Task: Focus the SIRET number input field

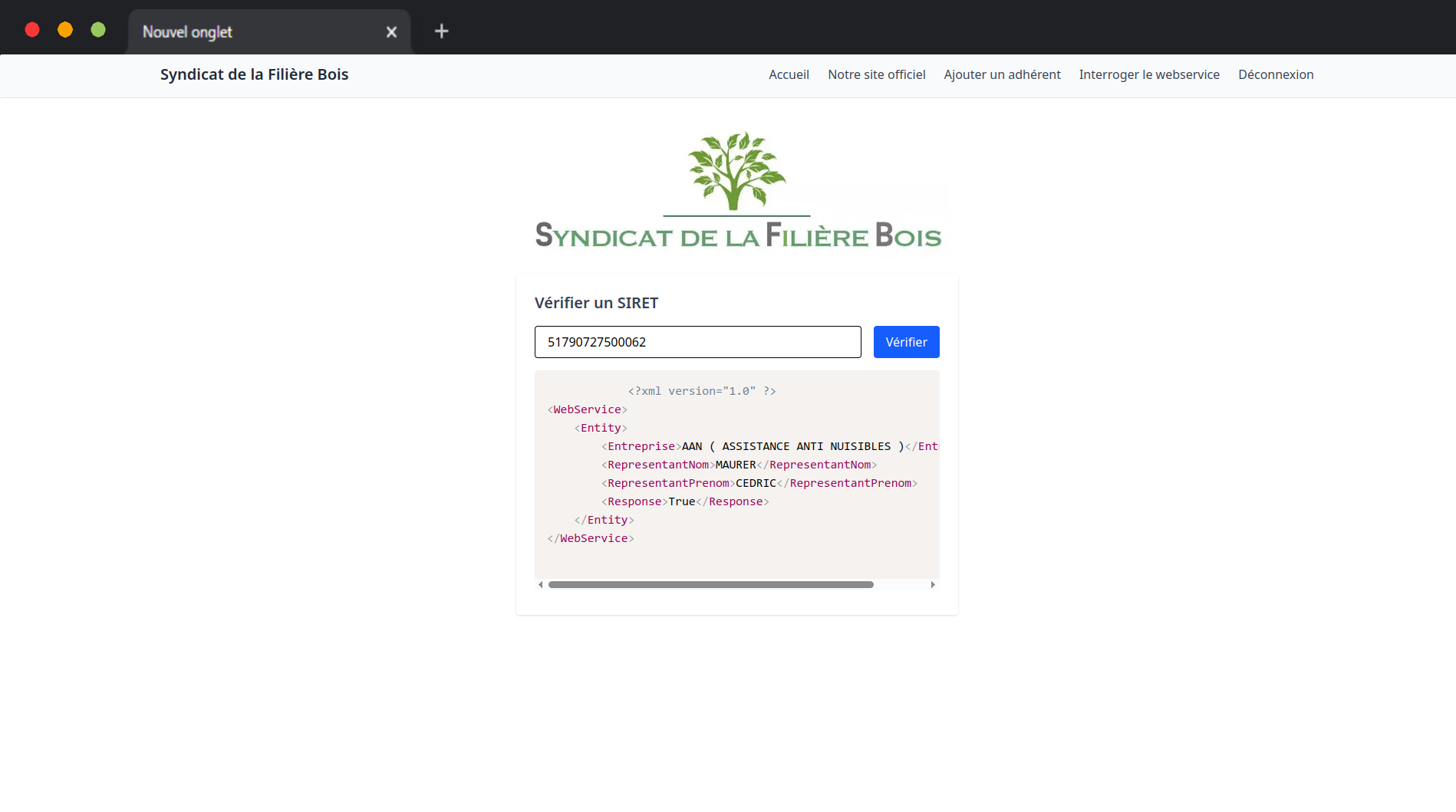Action: pos(697,342)
